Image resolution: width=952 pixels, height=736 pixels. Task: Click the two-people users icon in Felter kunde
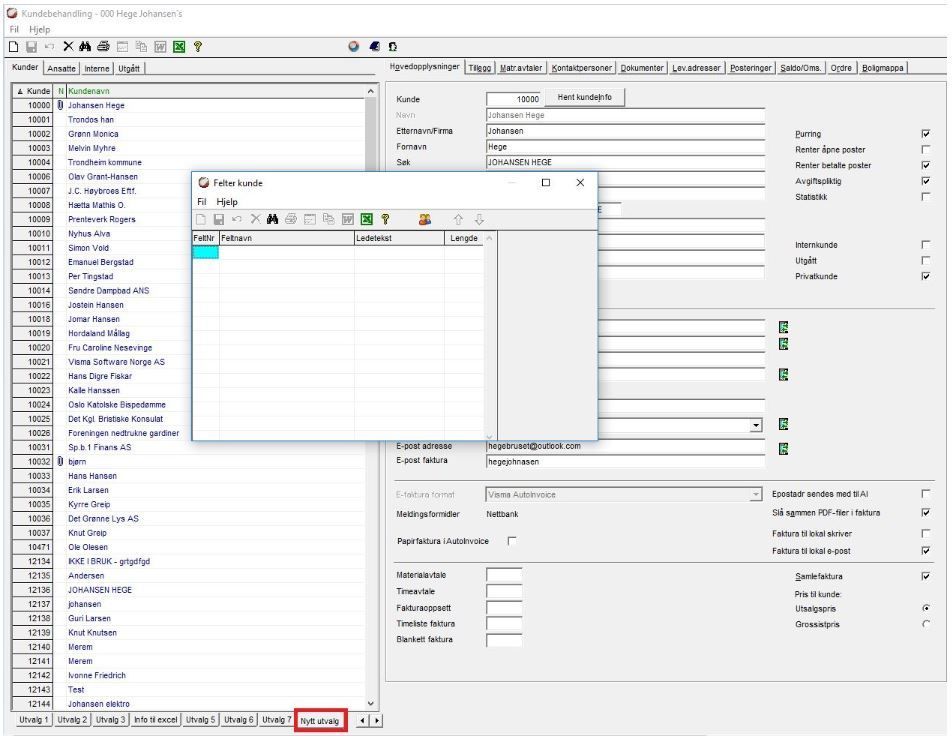(x=425, y=219)
